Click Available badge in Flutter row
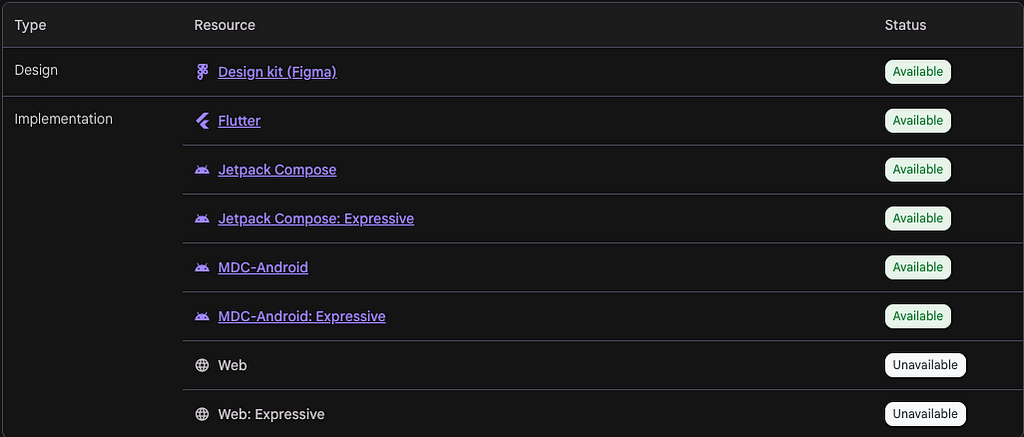Screen dimensions: 1024x437 click(918, 121)
